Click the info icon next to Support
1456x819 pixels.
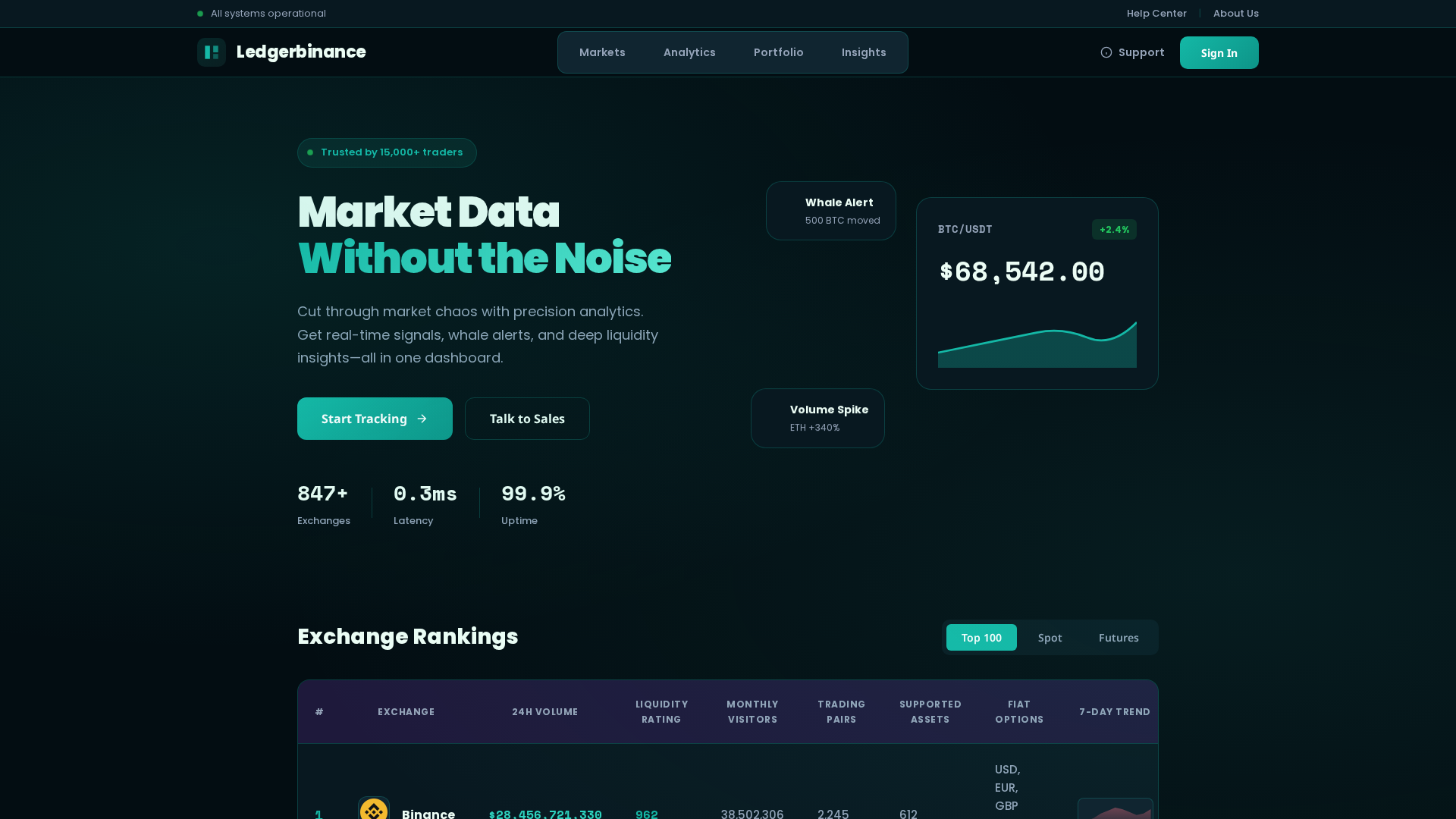1107,52
